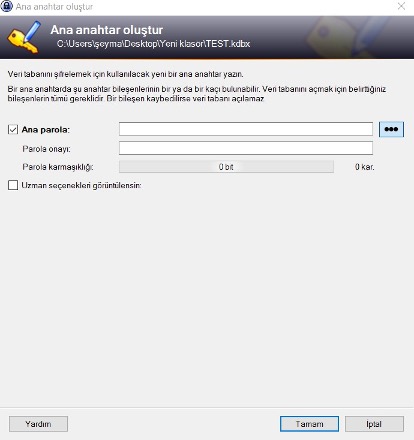Viewport: 414px width, 440px height.
Task: Click the Ana parola label text
Action: (46, 130)
